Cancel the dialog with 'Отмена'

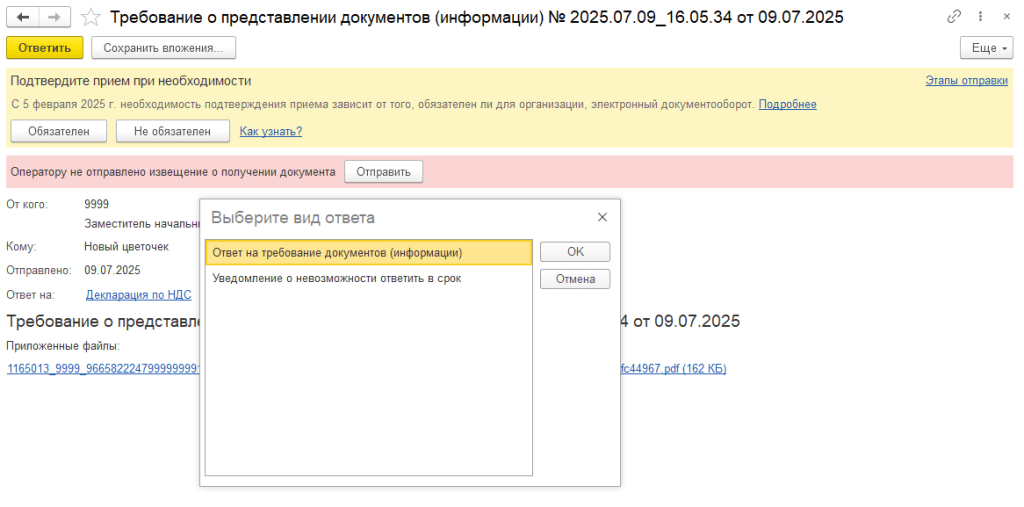click(574, 279)
